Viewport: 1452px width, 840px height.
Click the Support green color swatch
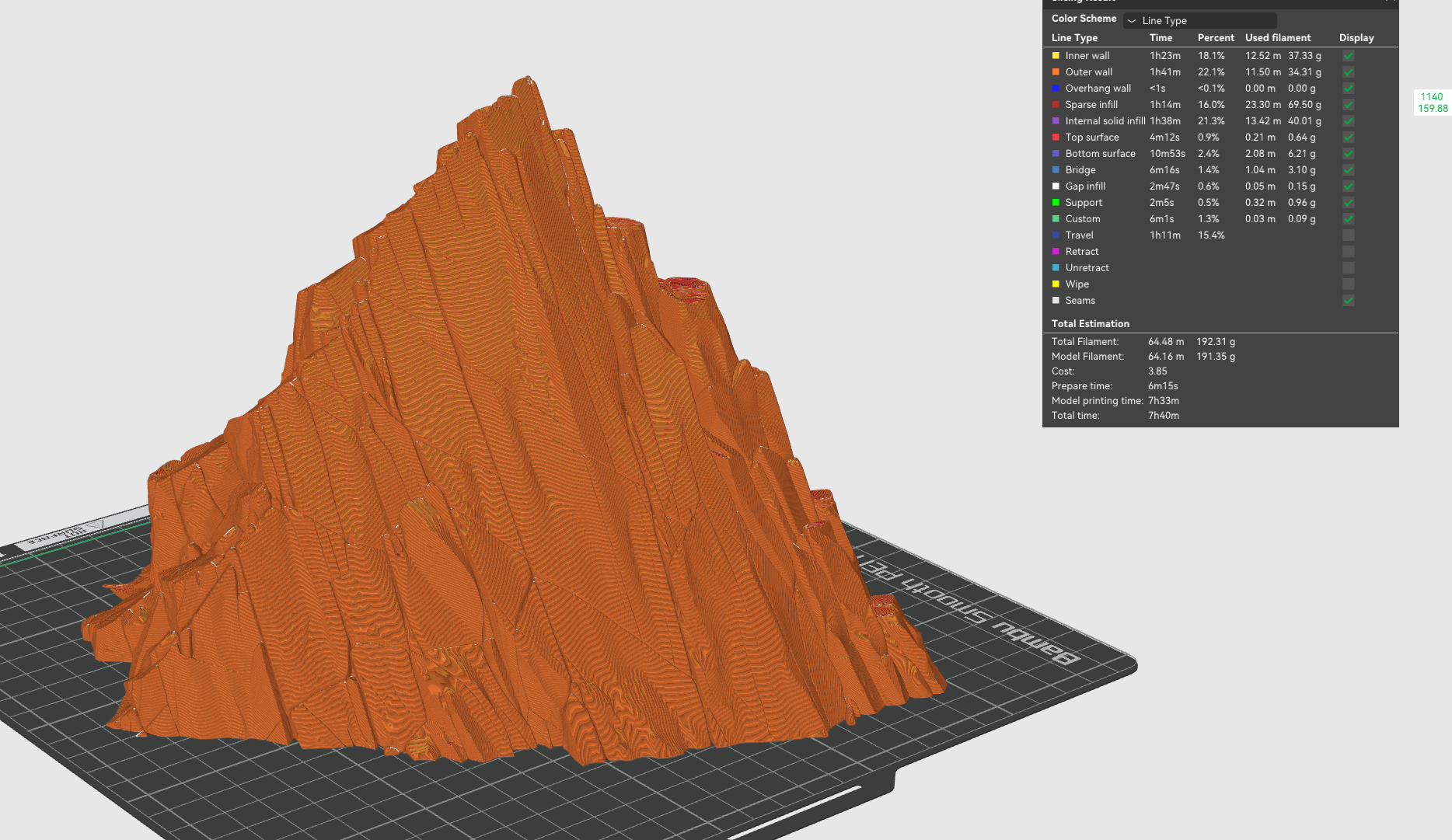(x=1056, y=203)
